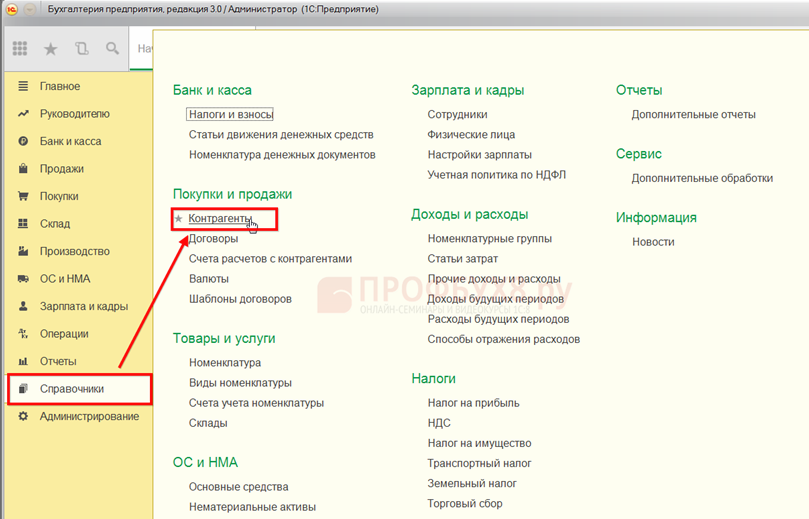Open Шаблоны договоров
The image size is (809, 519).
[x=240, y=299]
